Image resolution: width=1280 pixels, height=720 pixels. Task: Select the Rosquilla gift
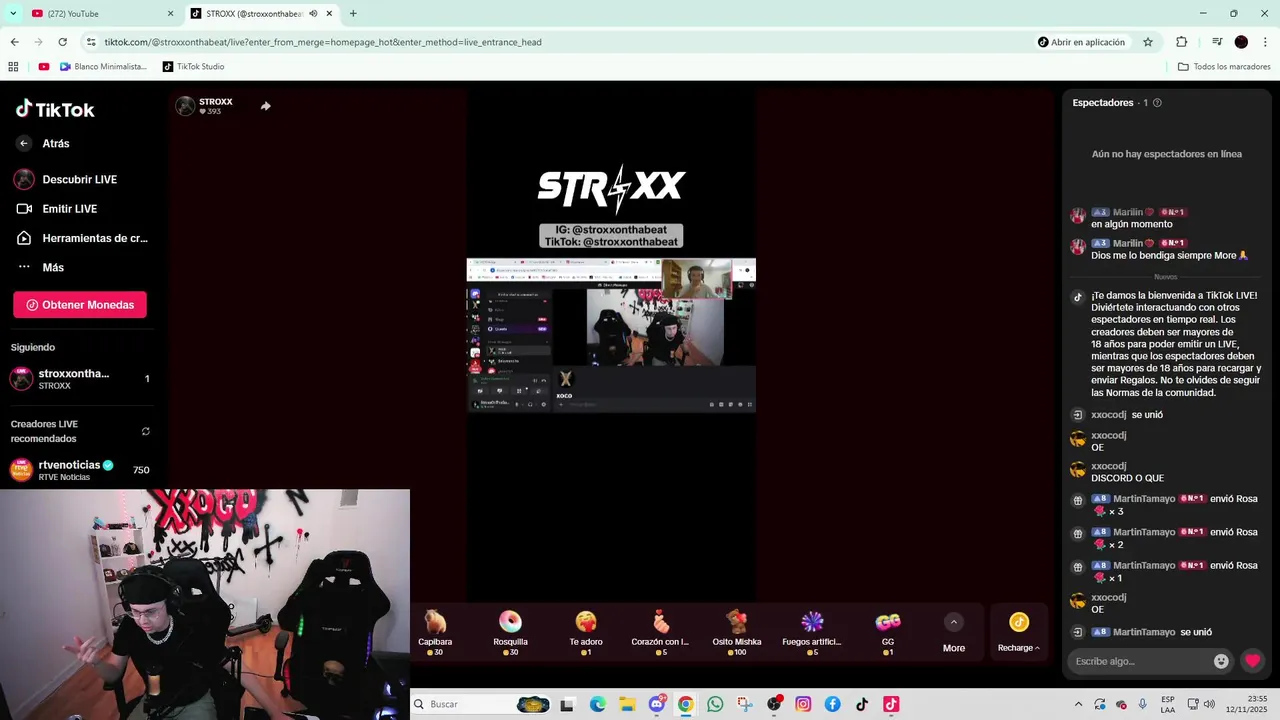[510, 633]
